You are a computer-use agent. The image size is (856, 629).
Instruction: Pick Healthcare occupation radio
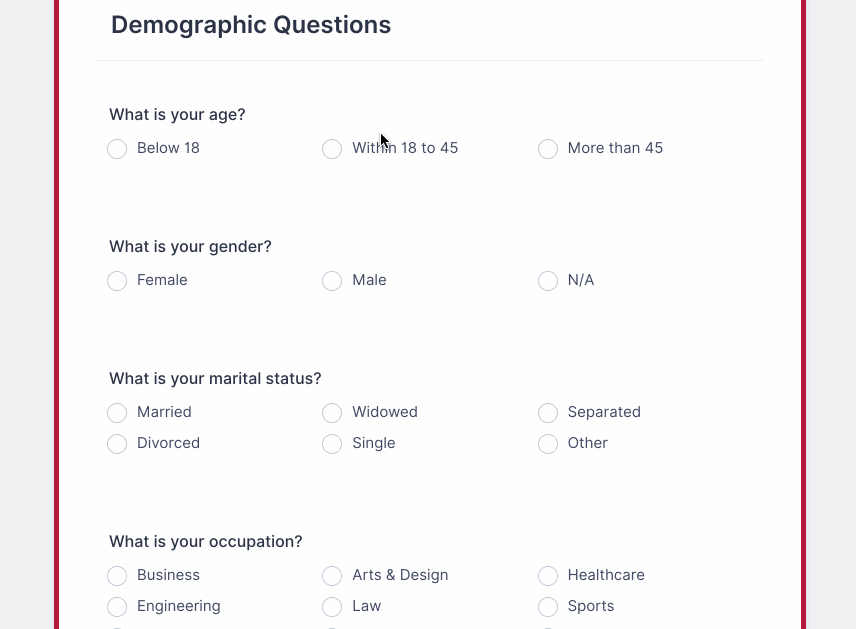coord(548,576)
